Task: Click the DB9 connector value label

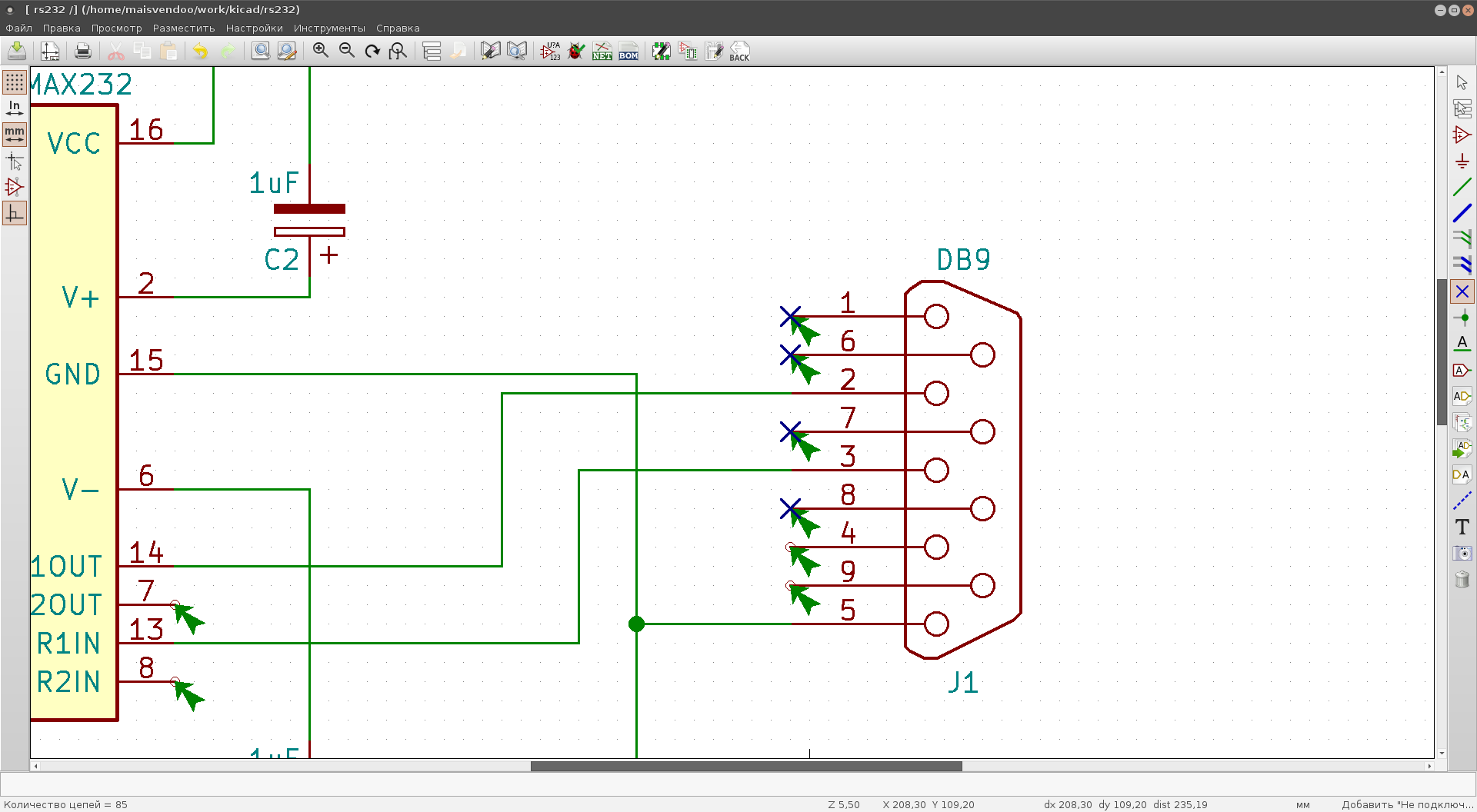Action: click(963, 260)
